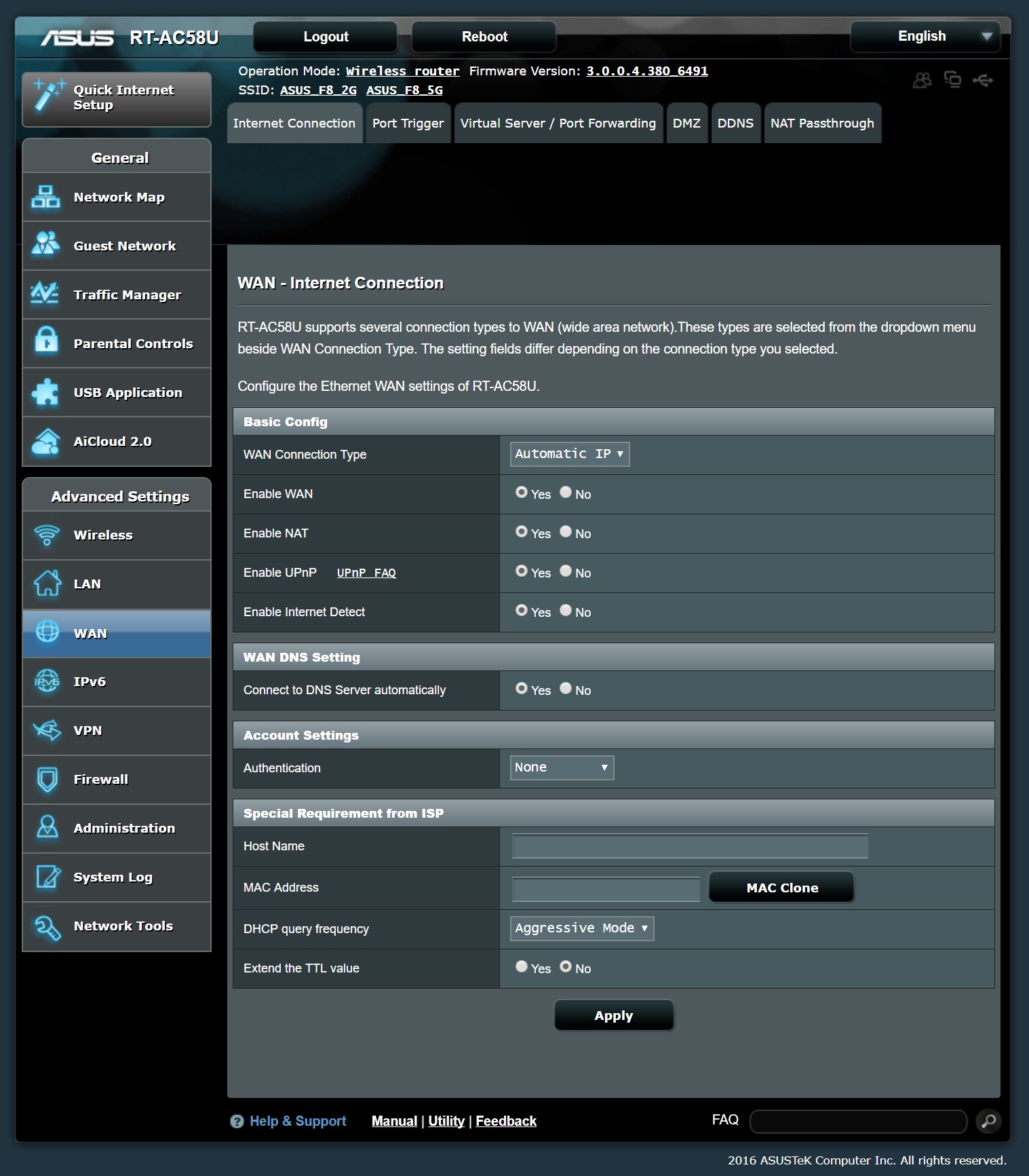Click the FAQ search magnifier icon
Screen dimensions: 1029x1176
coord(988,1121)
